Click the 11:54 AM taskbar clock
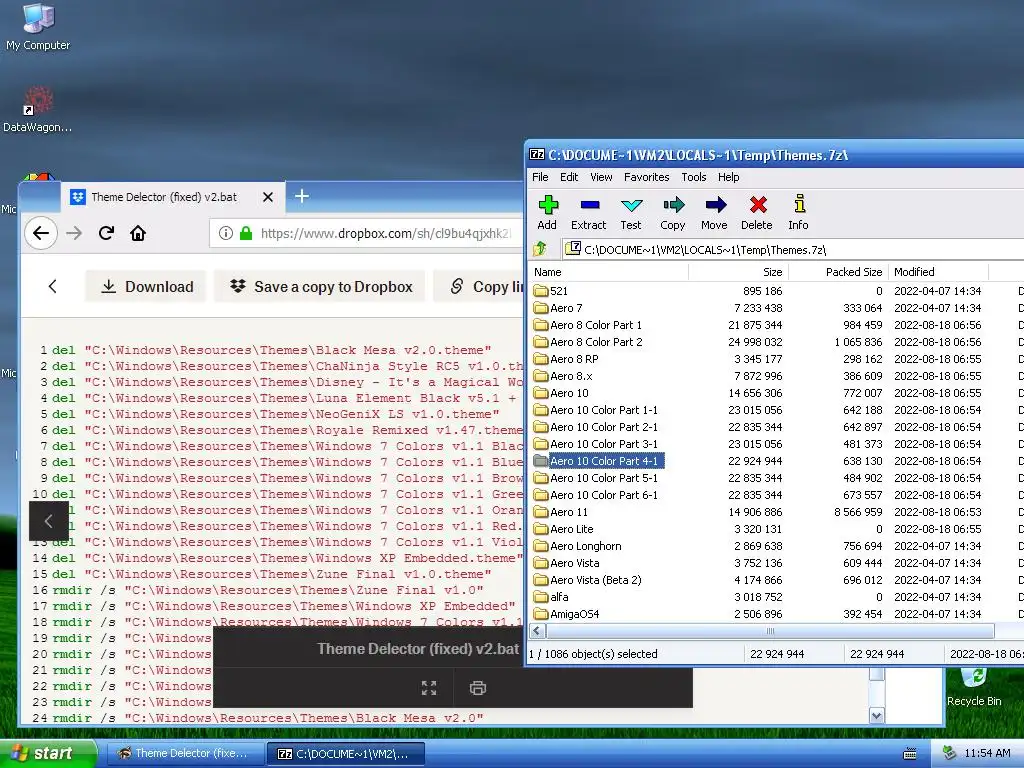 tap(987, 753)
